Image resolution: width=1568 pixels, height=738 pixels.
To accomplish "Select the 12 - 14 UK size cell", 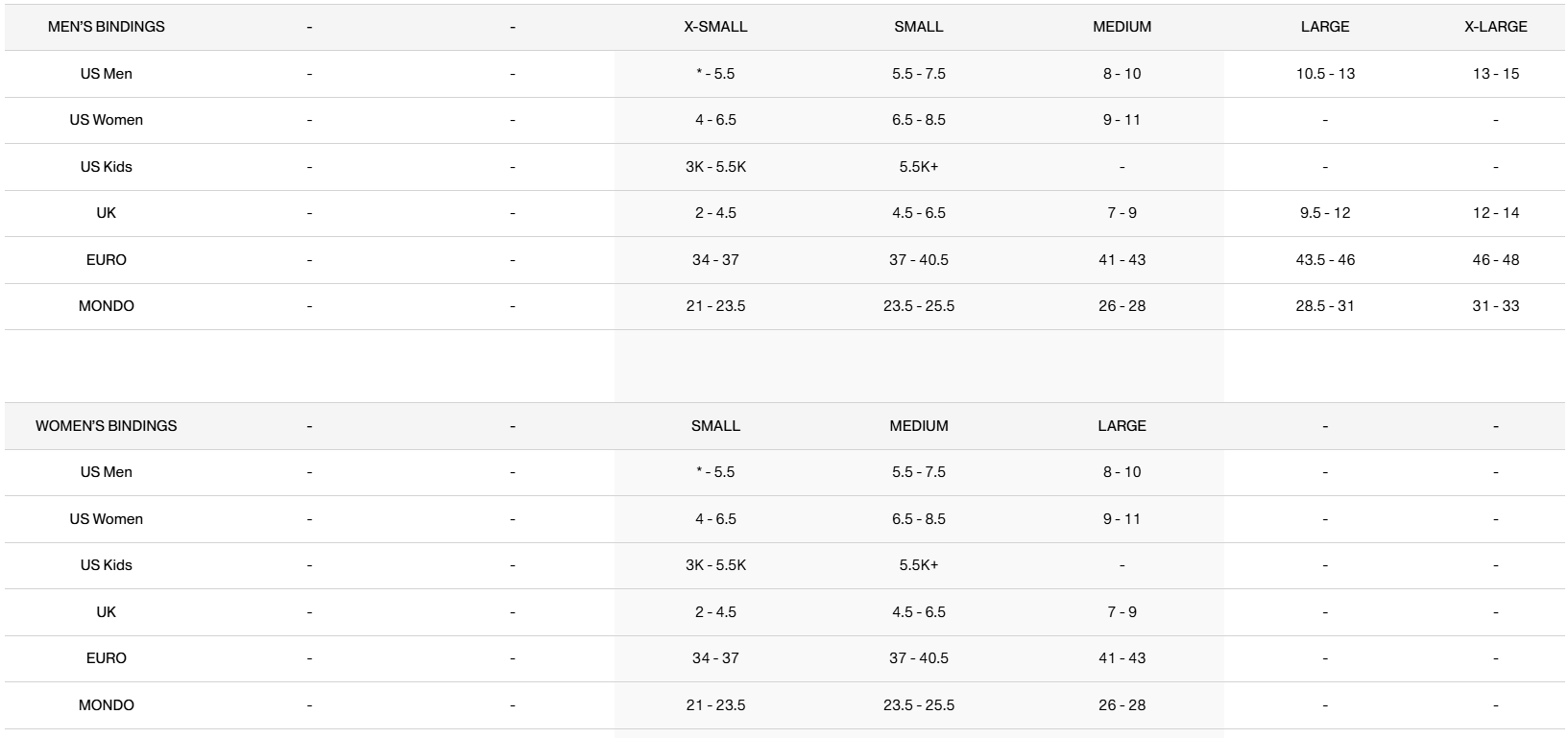I will tap(1495, 213).
